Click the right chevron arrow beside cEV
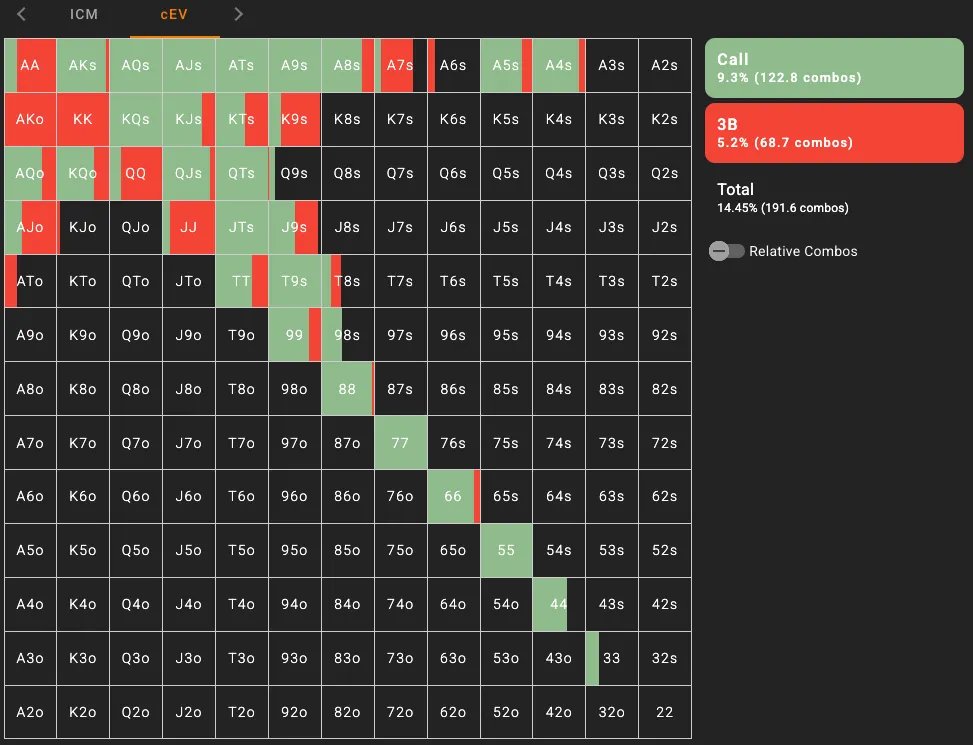973x745 pixels. pos(238,14)
